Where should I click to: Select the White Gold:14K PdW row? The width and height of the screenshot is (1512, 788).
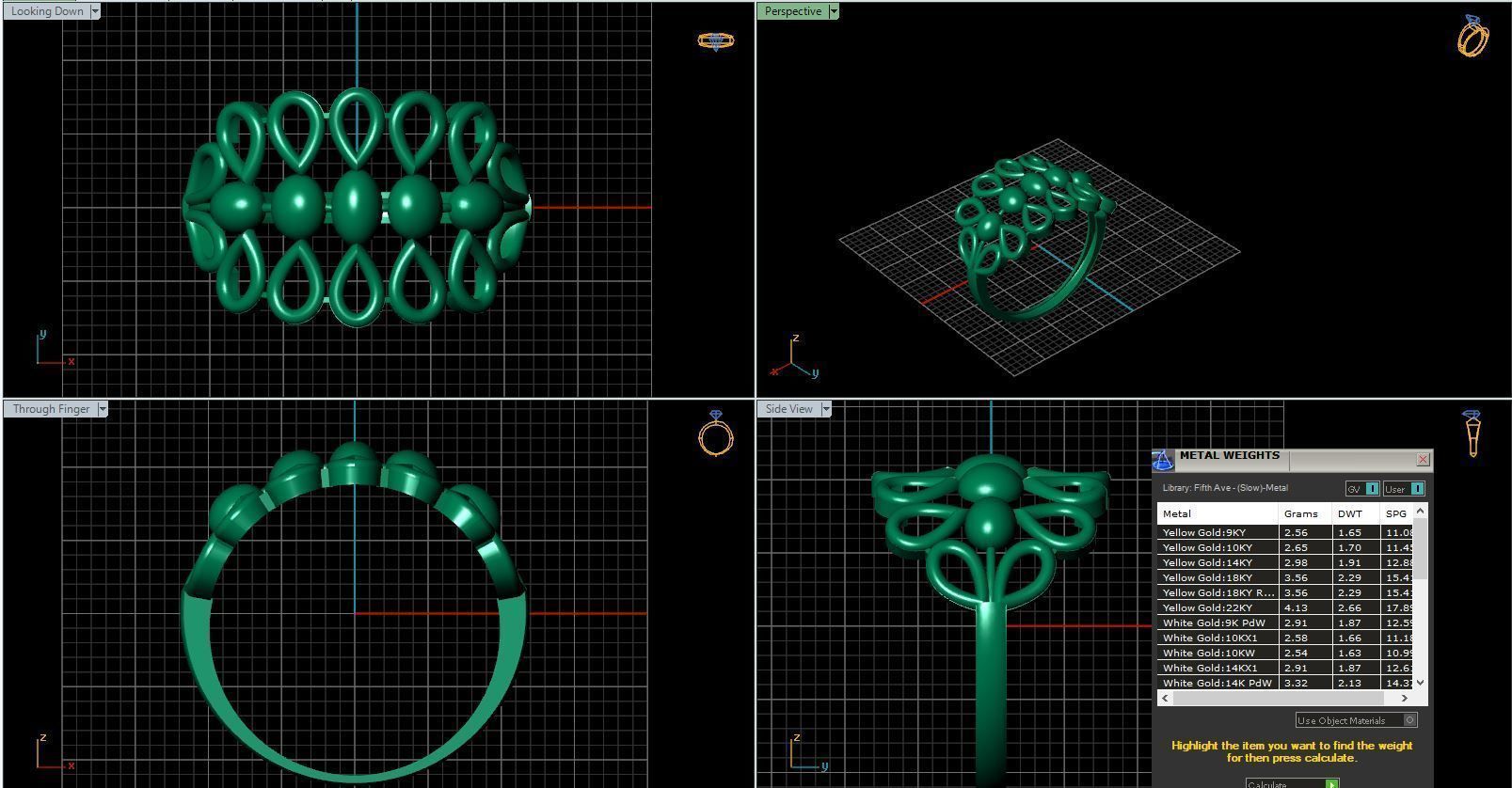(x=1285, y=683)
